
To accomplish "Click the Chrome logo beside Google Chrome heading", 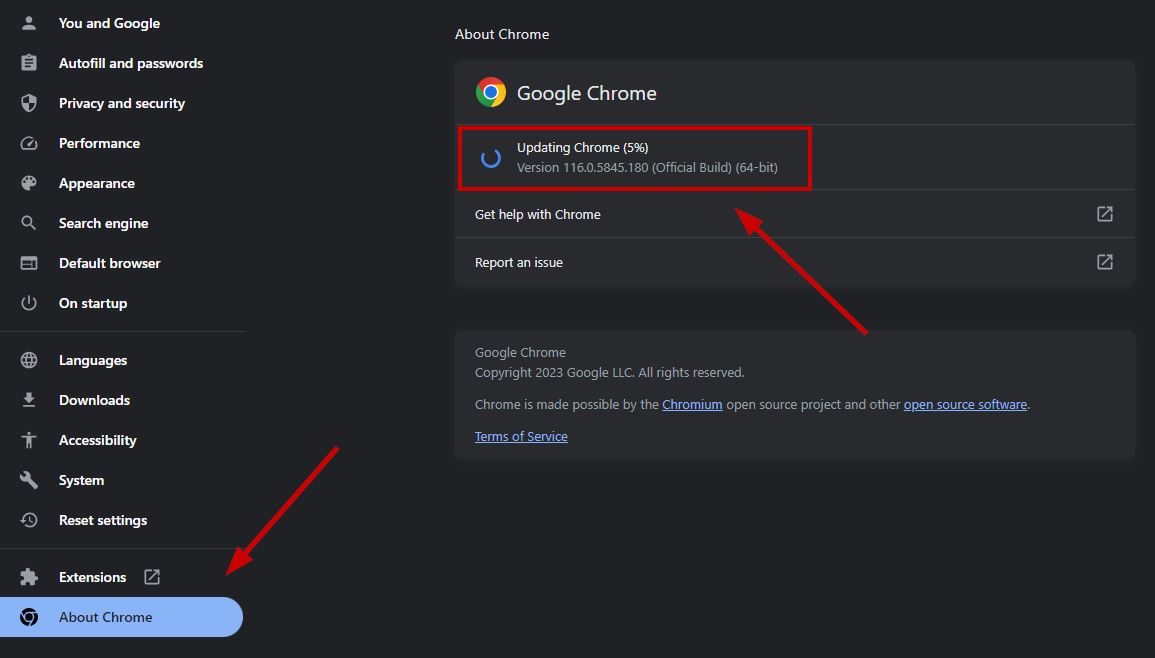I will pos(490,92).
